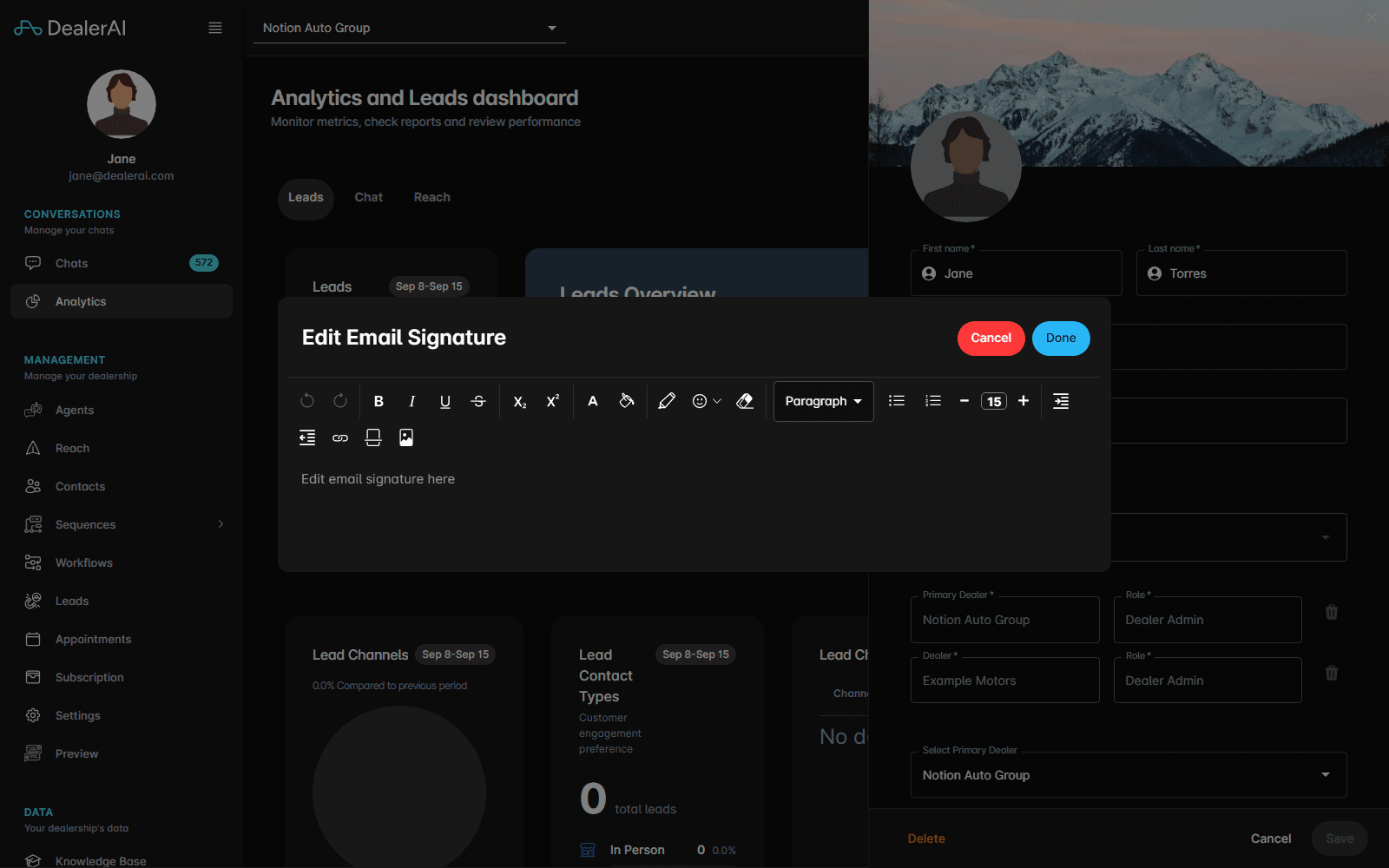Undo the last edit
This screenshot has width=1389, height=868.
click(x=307, y=401)
